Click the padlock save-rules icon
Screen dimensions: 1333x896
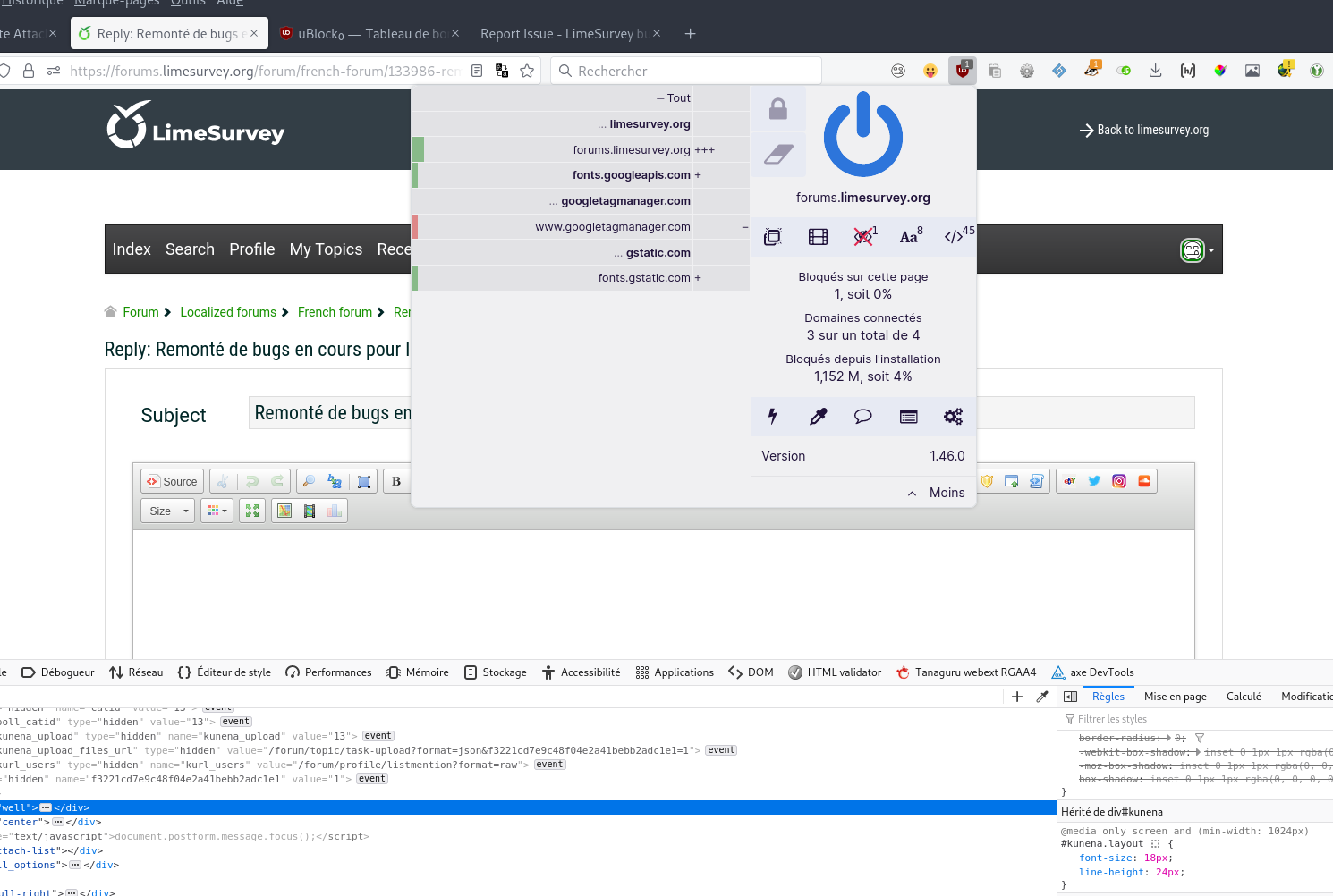778,109
